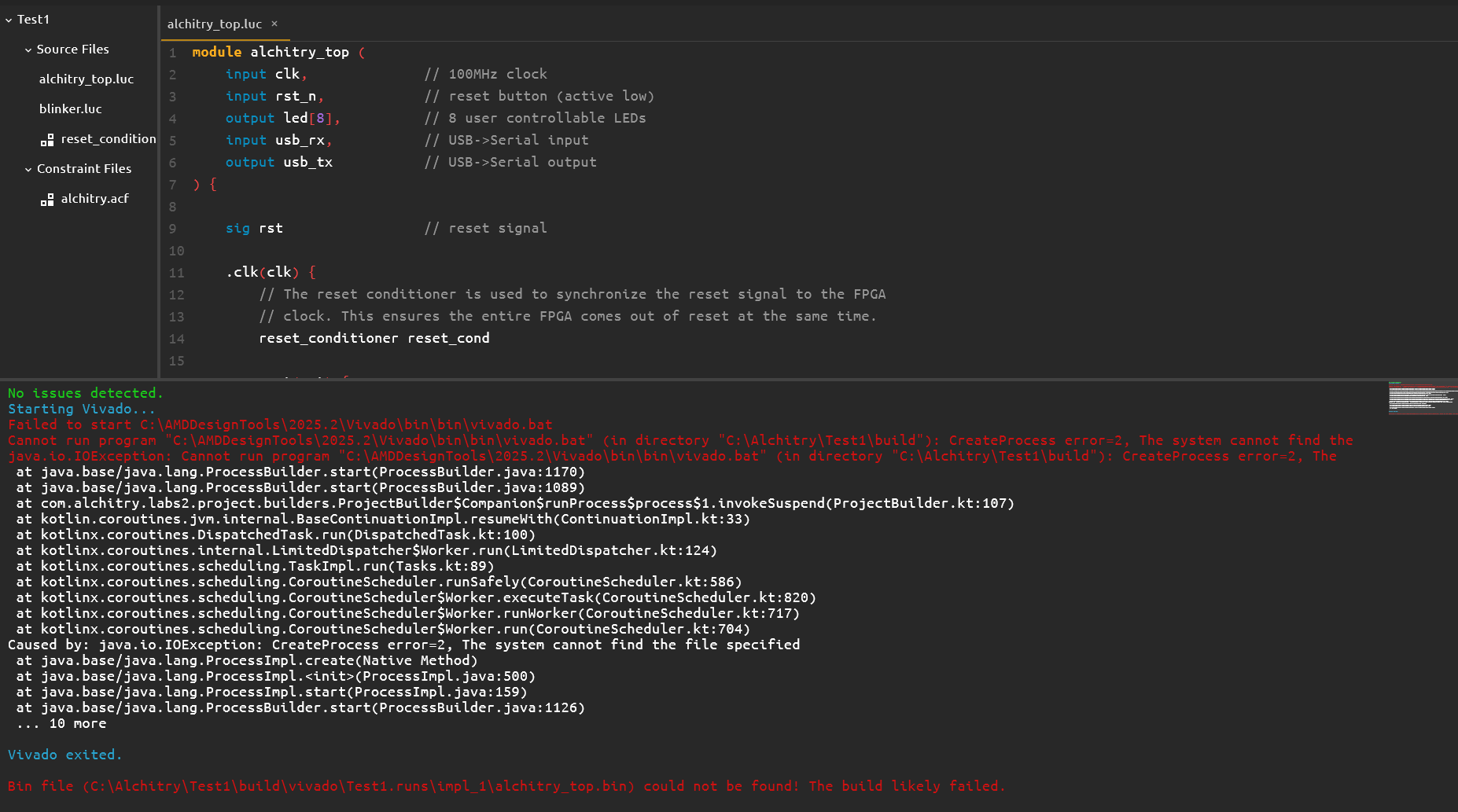Close the alchitry_top.luc tab
Screen dimensions: 1458x812
click(x=274, y=24)
